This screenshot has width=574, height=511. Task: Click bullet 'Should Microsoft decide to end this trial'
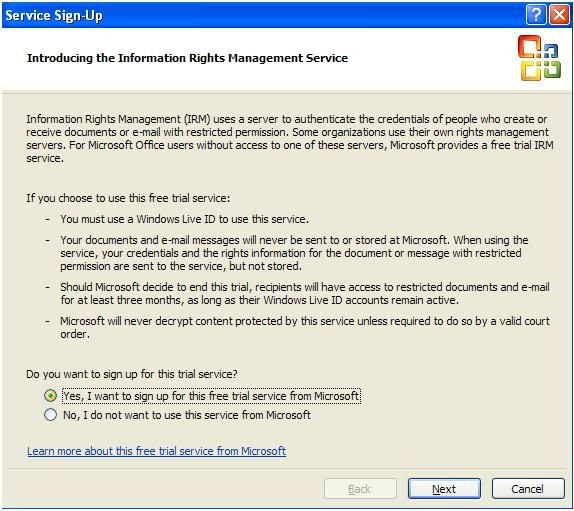pyautogui.click(x=305, y=294)
